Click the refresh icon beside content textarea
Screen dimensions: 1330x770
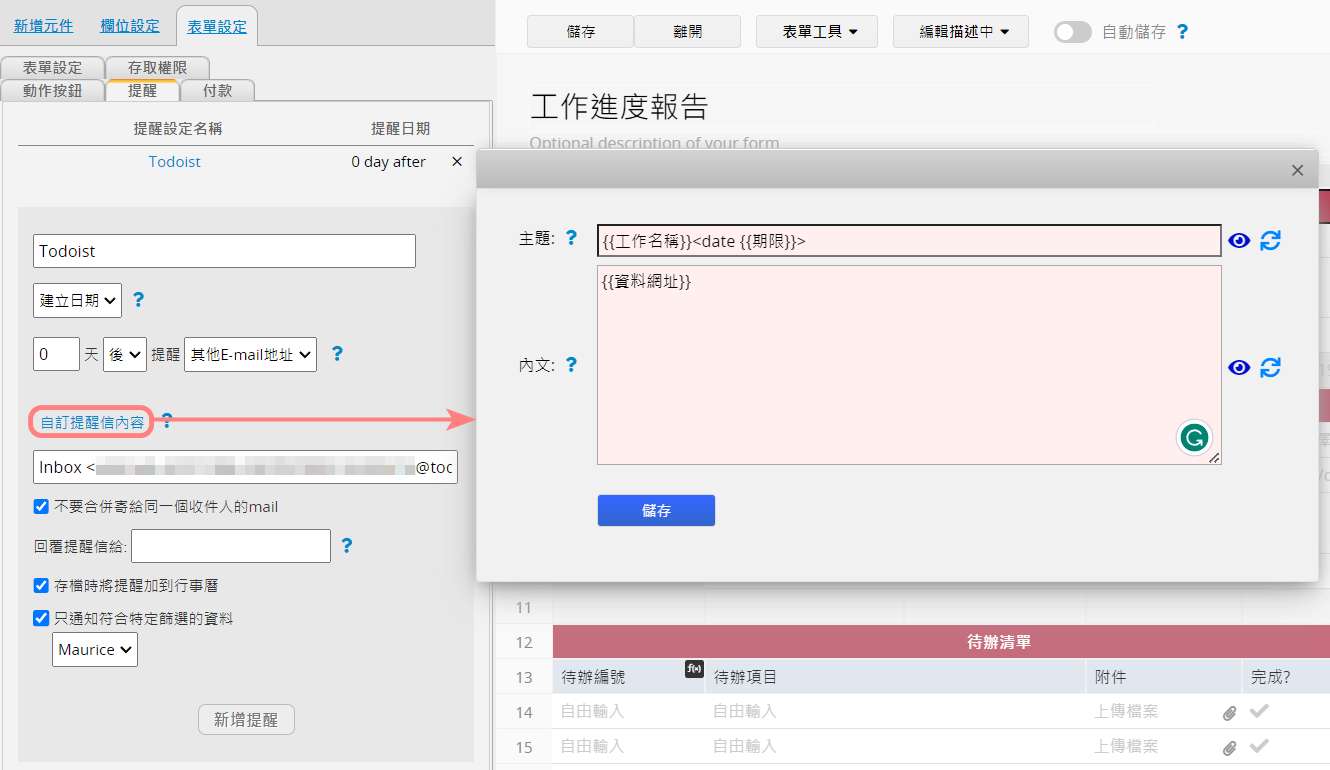(1270, 367)
